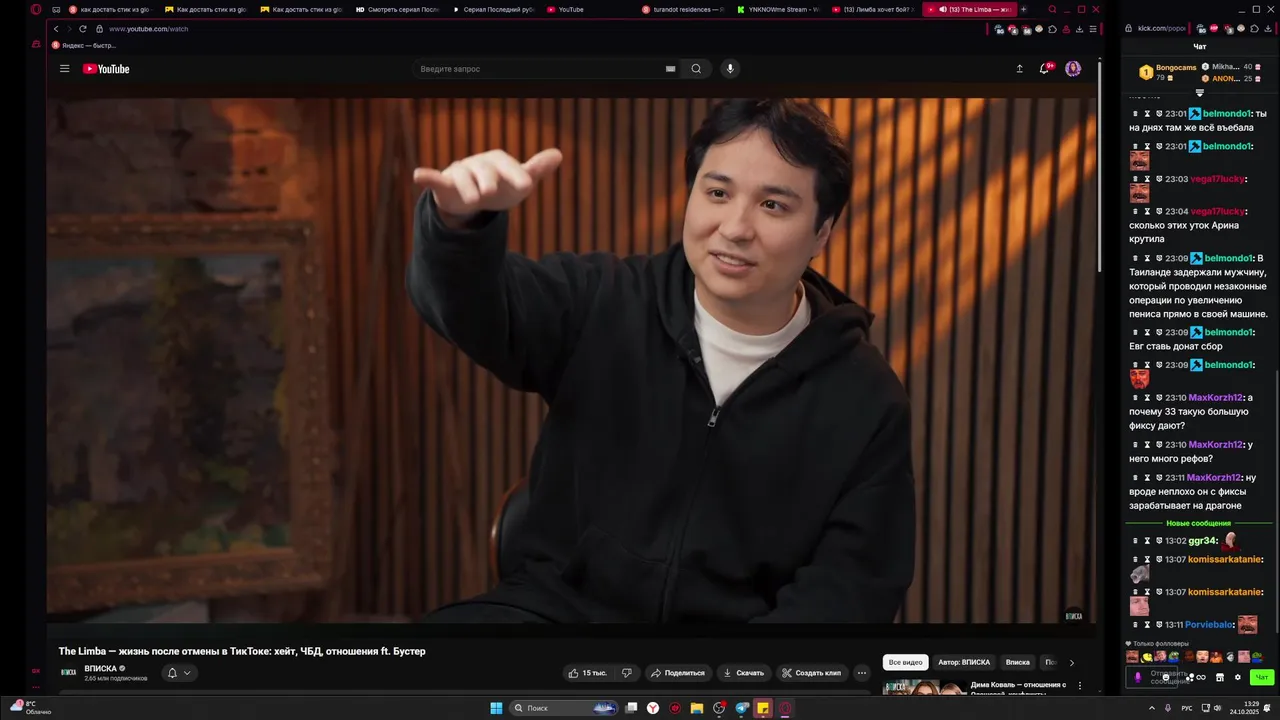Open File Explorer from the taskbar
Screen dimensions: 1280x720
pyautogui.click(x=697, y=708)
